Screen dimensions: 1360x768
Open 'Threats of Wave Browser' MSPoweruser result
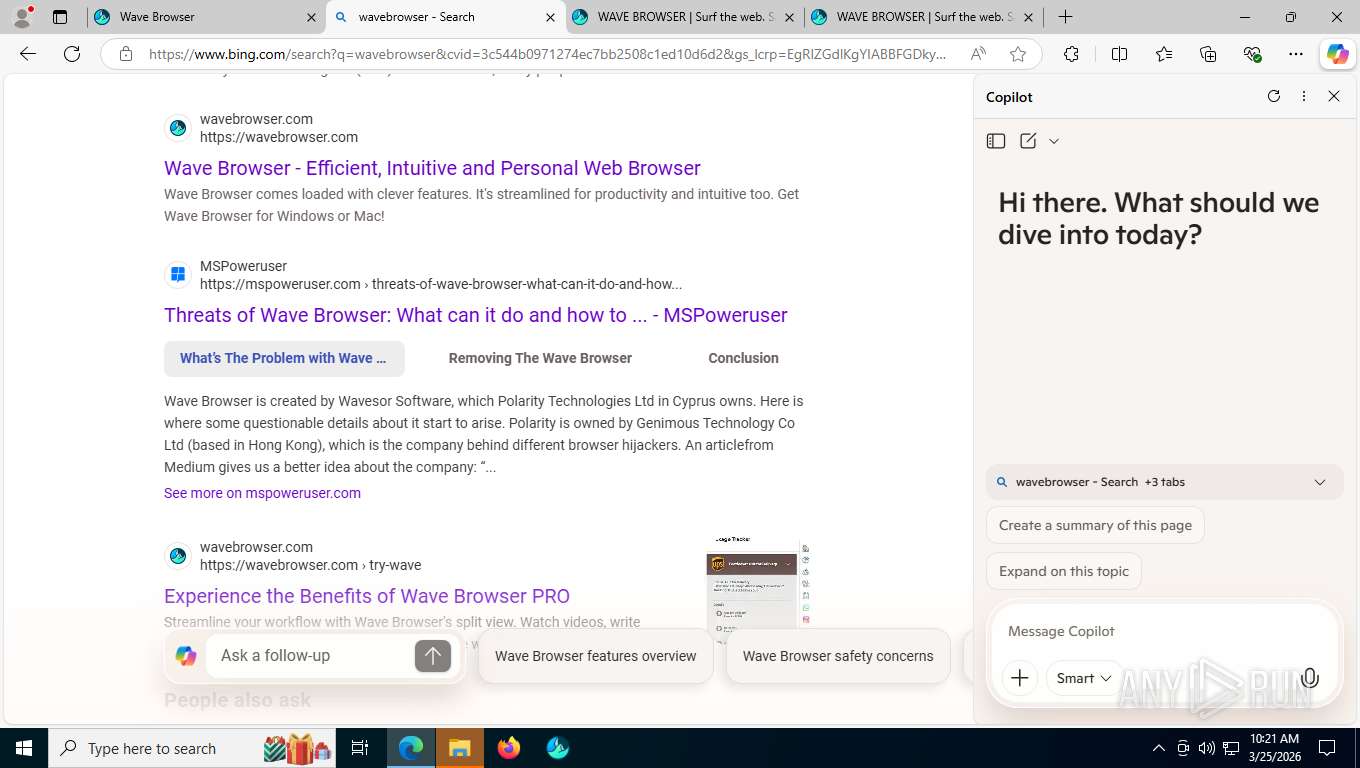[476, 315]
